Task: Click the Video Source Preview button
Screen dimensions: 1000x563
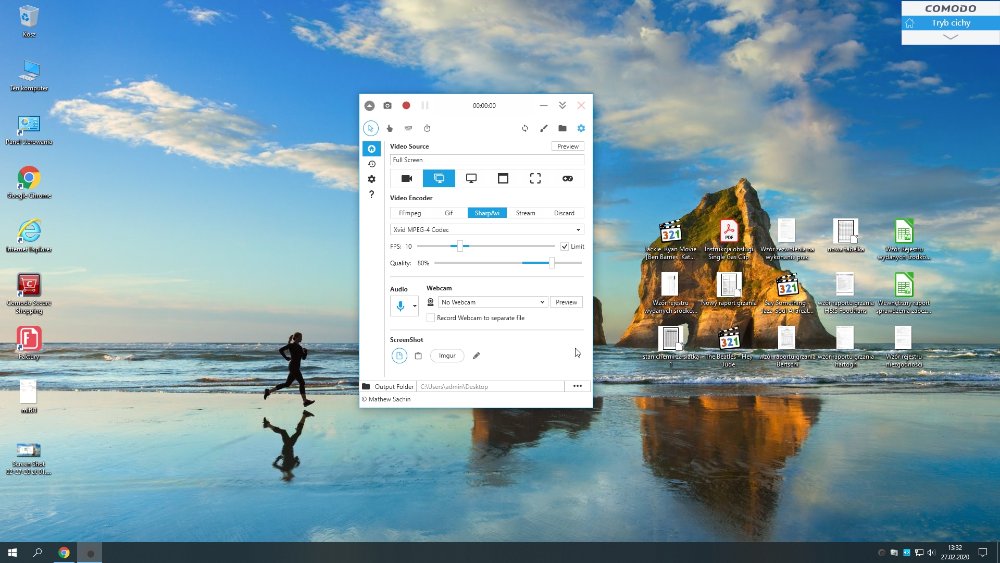Action: (x=567, y=146)
